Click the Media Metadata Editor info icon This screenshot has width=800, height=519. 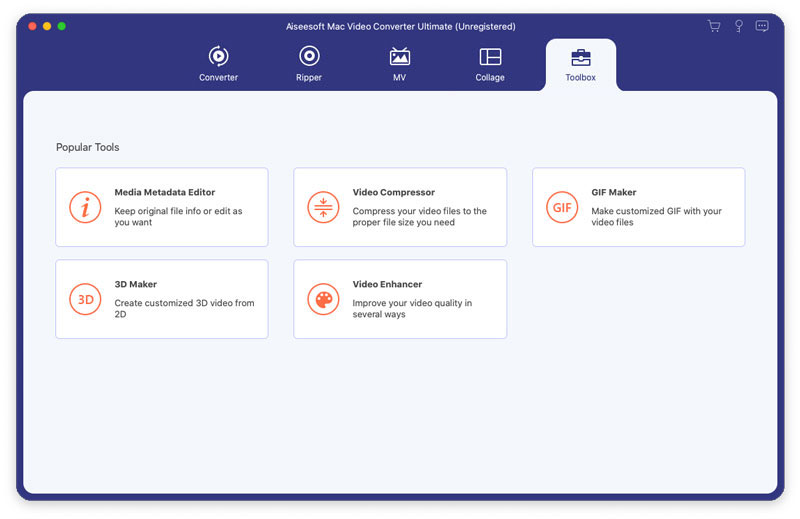[85, 207]
